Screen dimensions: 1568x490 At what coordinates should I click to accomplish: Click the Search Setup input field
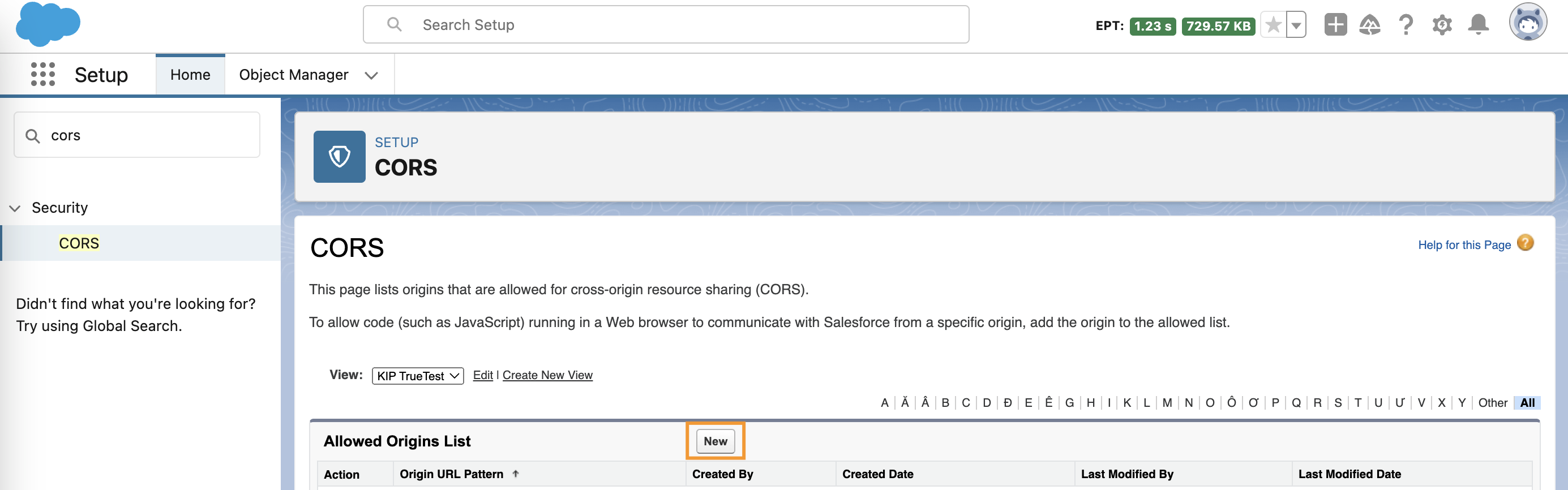pos(666,25)
